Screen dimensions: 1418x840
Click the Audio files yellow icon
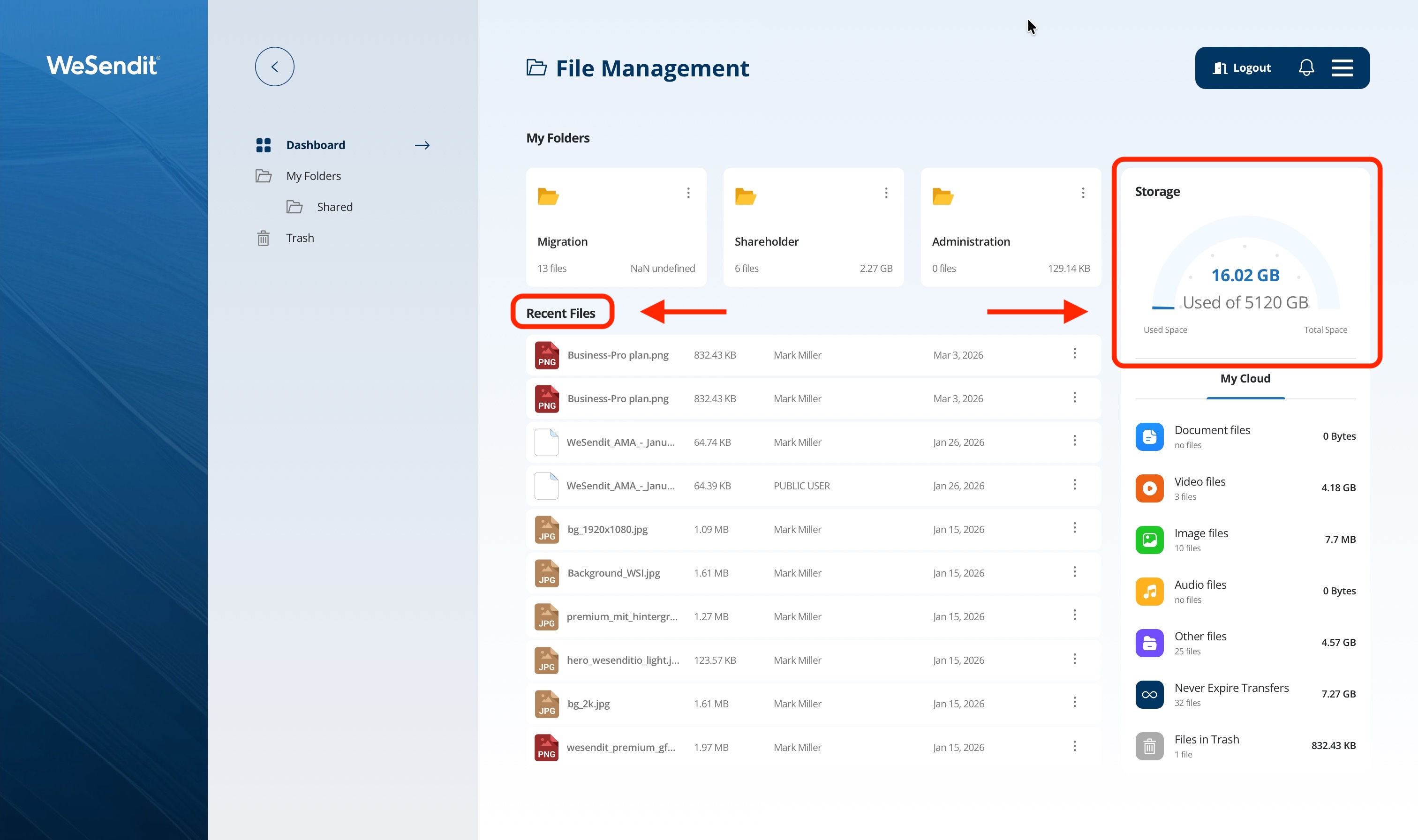[1149, 591]
